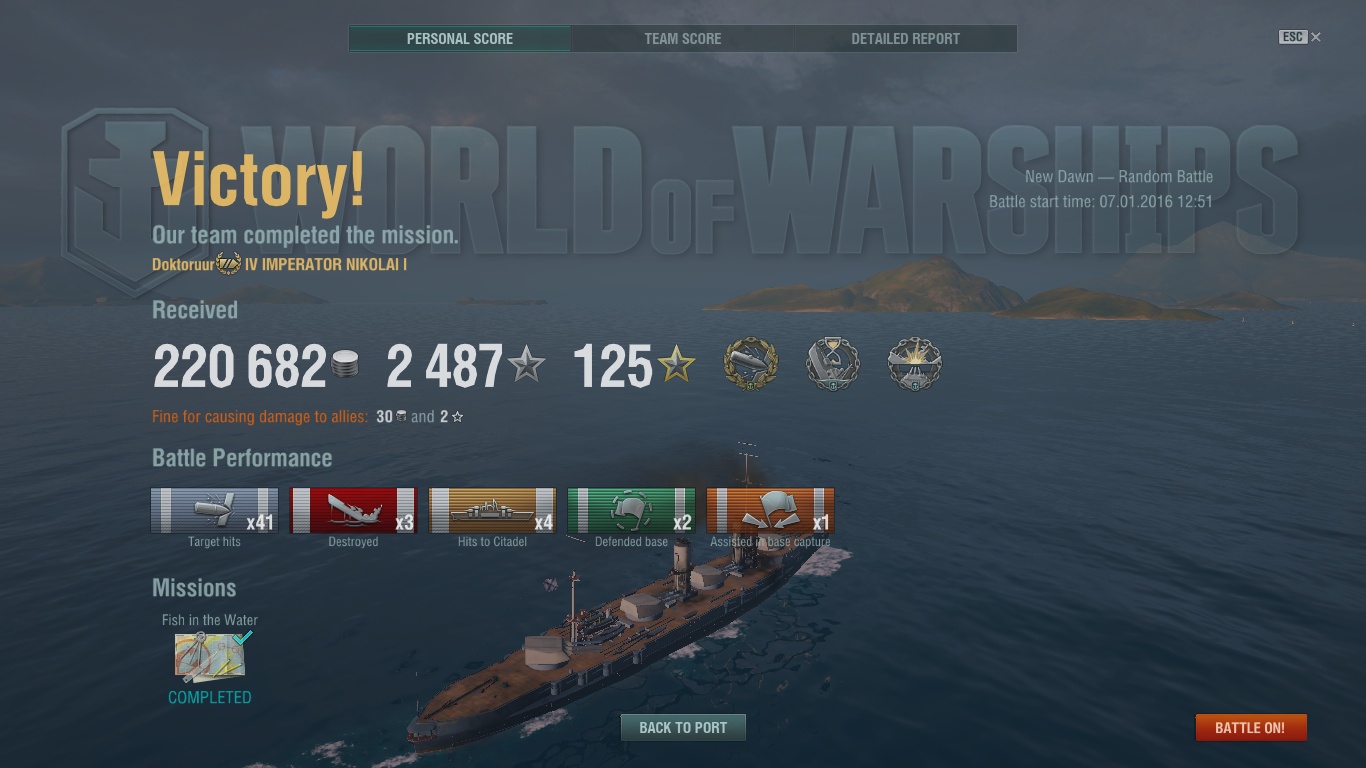Click the second silver achievement medal

[x=833, y=365]
